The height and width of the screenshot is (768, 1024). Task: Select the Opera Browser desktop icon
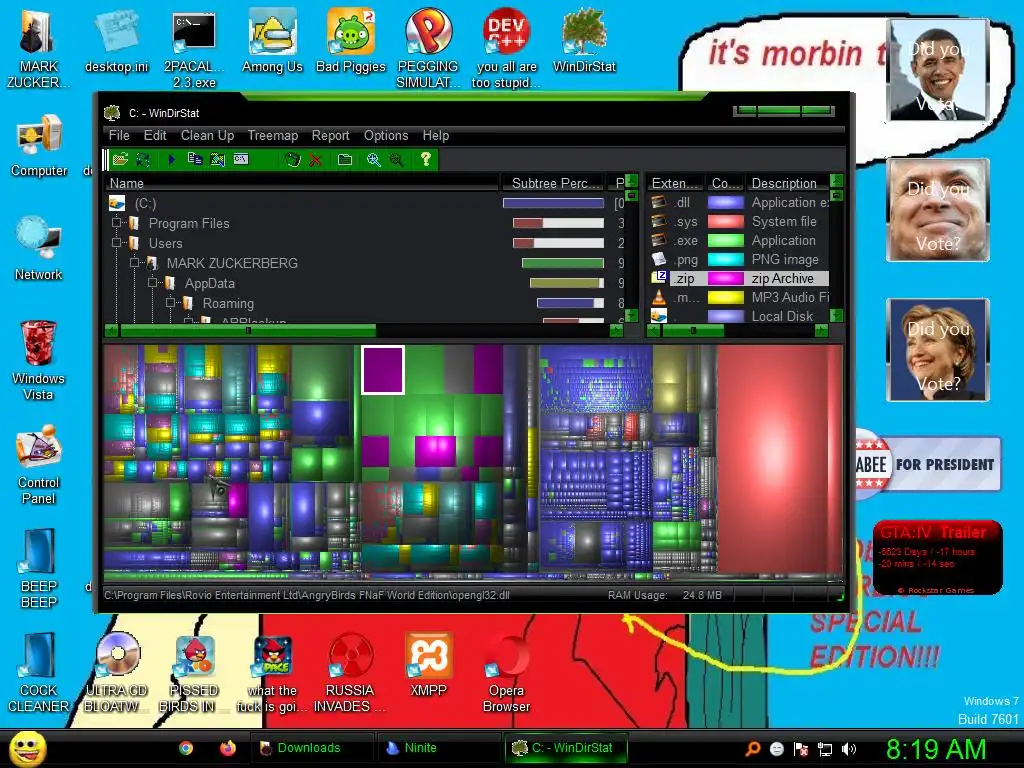click(506, 673)
